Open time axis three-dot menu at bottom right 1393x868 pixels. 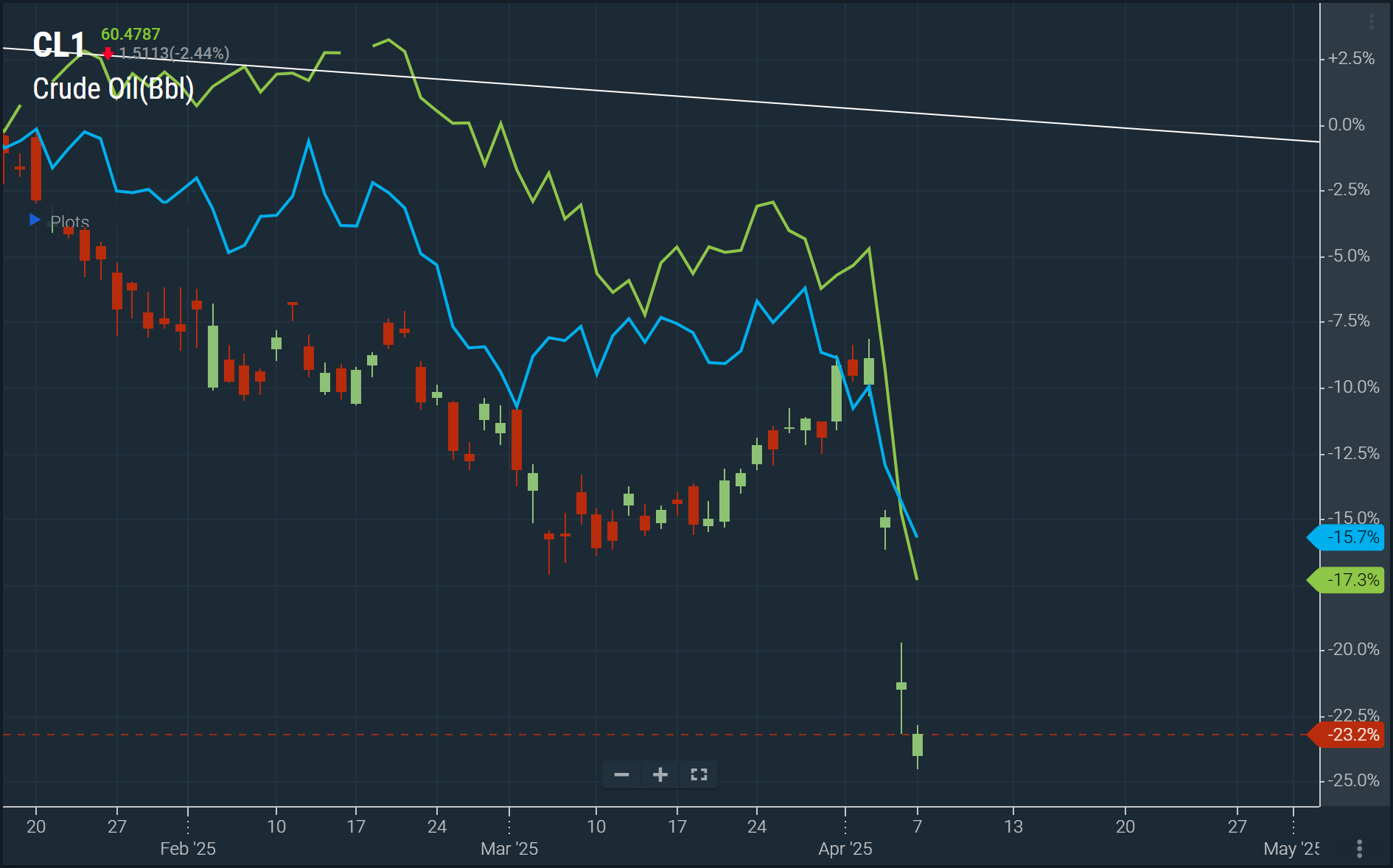[1359, 849]
